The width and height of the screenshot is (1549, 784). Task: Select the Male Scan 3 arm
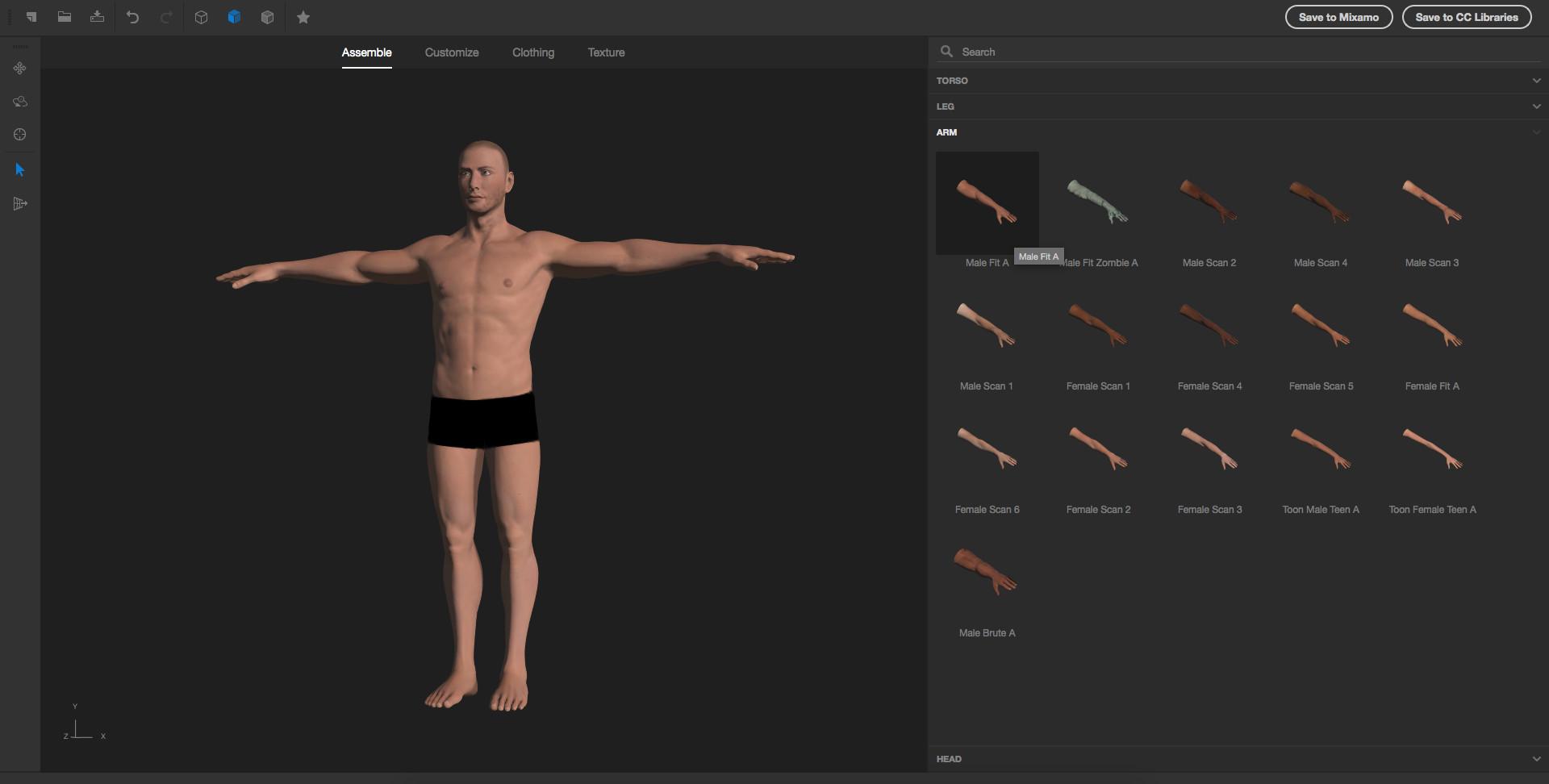point(1432,203)
